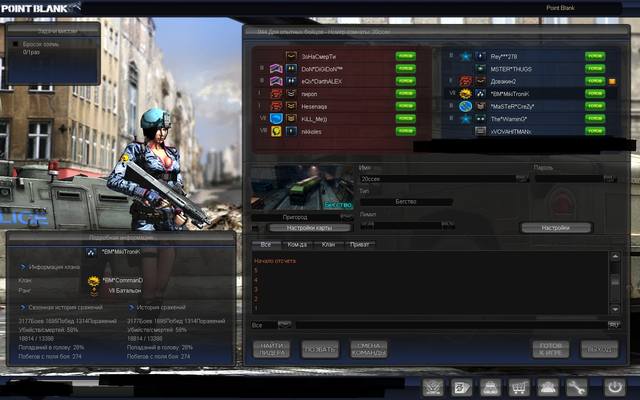This screenshot has height=400, width=640.
Task: Open the clan emblem icon in bottom bar
Action: pyautogui.click(x=432, y=387)
